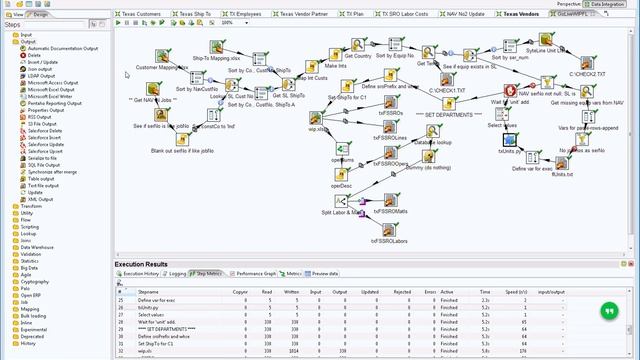Select the txUnits.py step icon

click(x=509, y=140)
